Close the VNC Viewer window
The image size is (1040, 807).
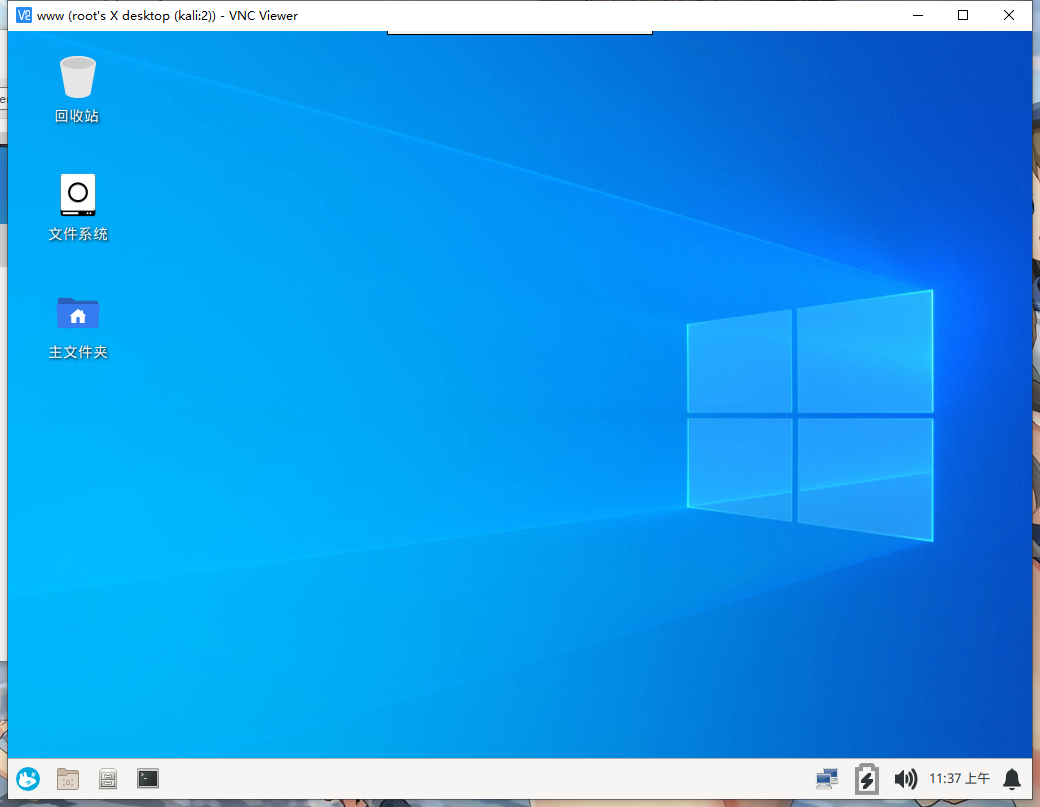(1009, 15)
